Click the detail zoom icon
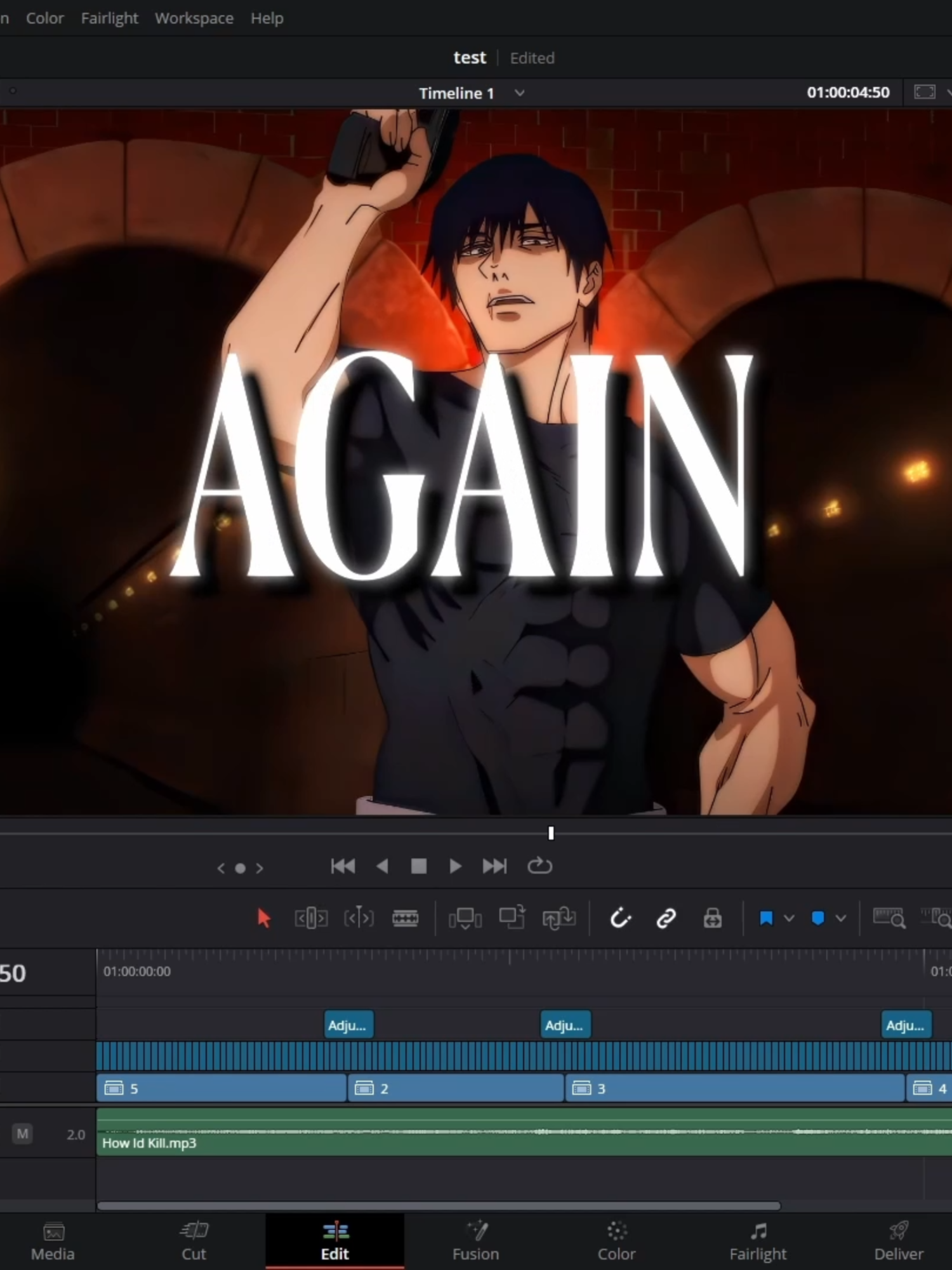This screenshot has height=1270, width=952. coord(937,918)
